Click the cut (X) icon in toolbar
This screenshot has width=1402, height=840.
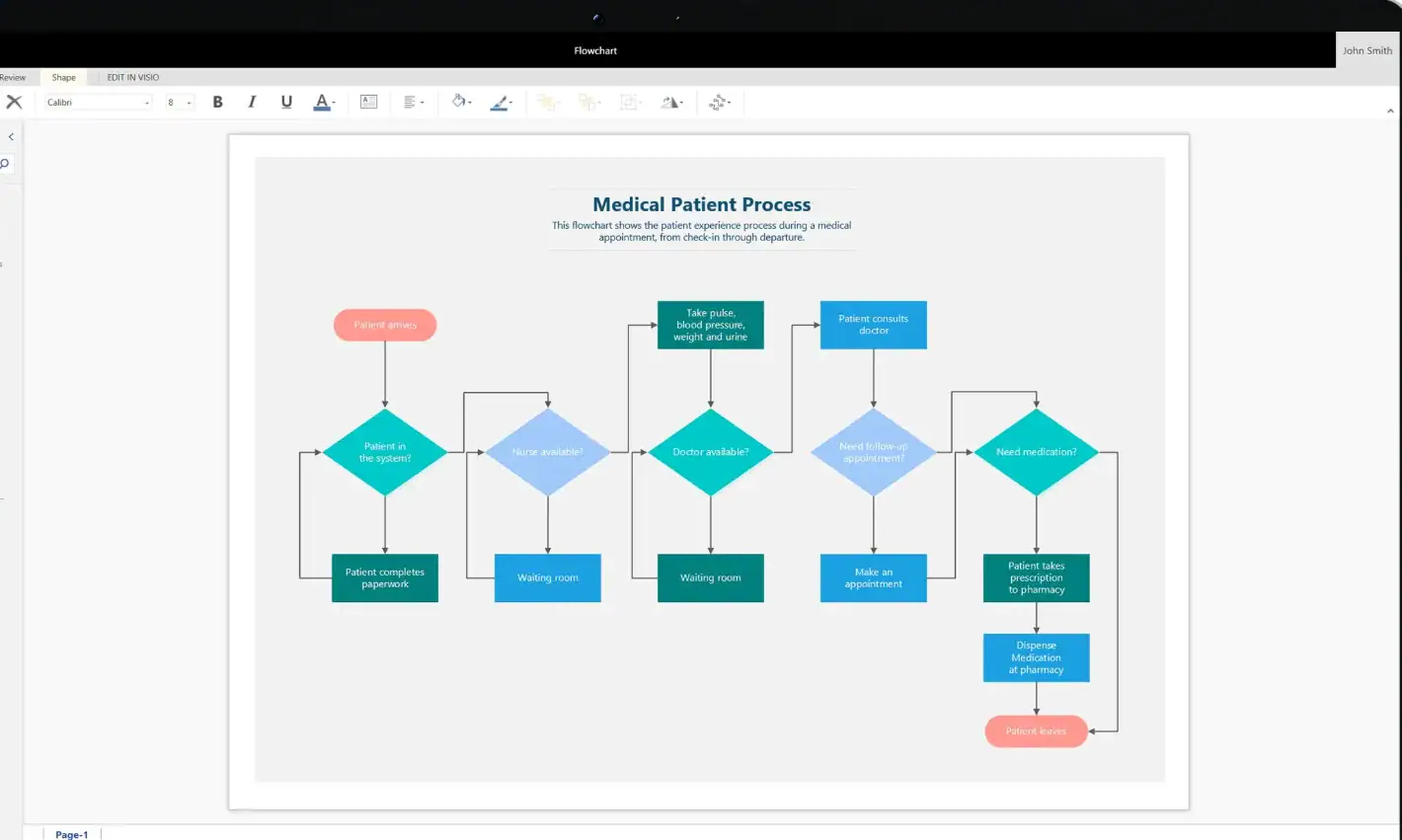coord(14,102)
